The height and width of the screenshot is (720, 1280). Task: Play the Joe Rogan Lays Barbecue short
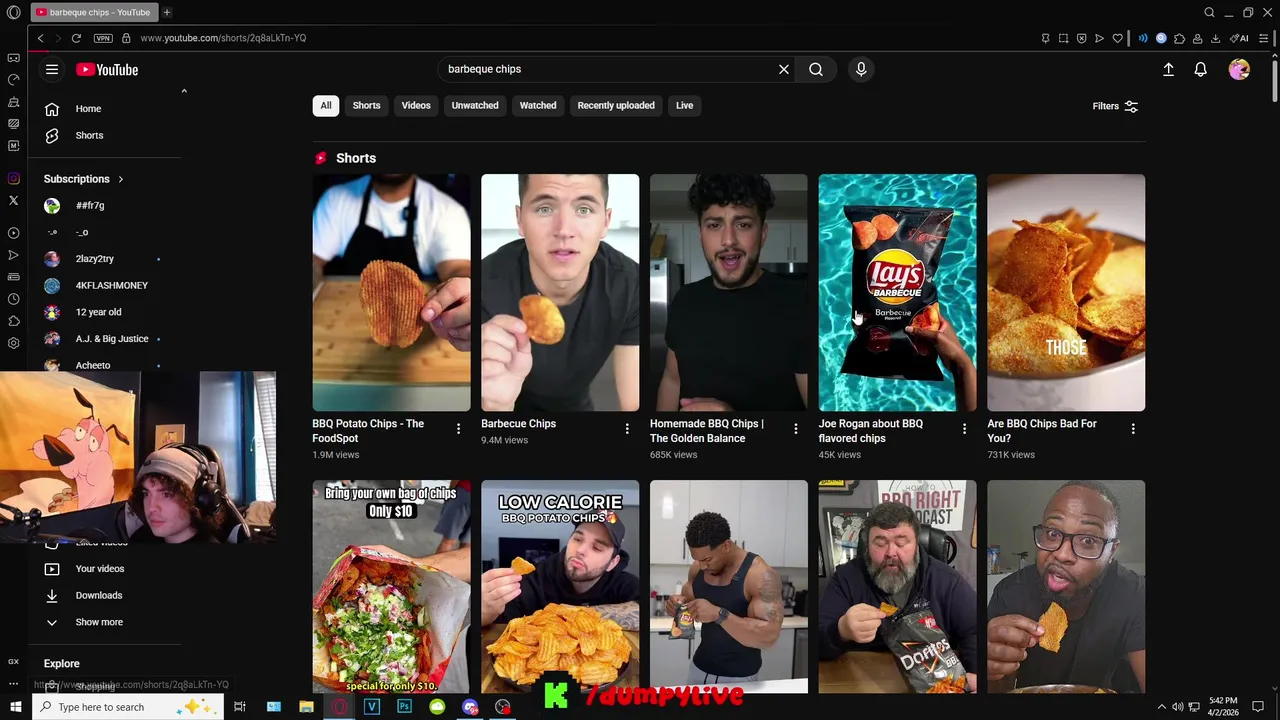(x=897, y=292)
